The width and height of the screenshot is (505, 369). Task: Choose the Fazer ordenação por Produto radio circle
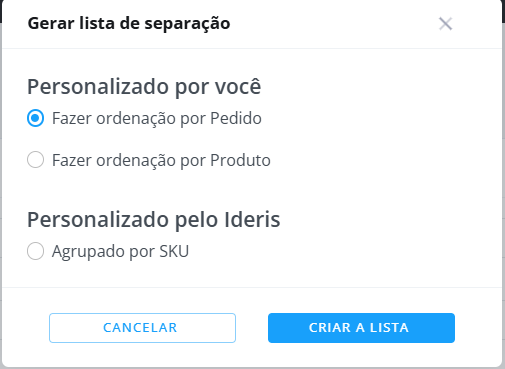[x=35, y=160]
